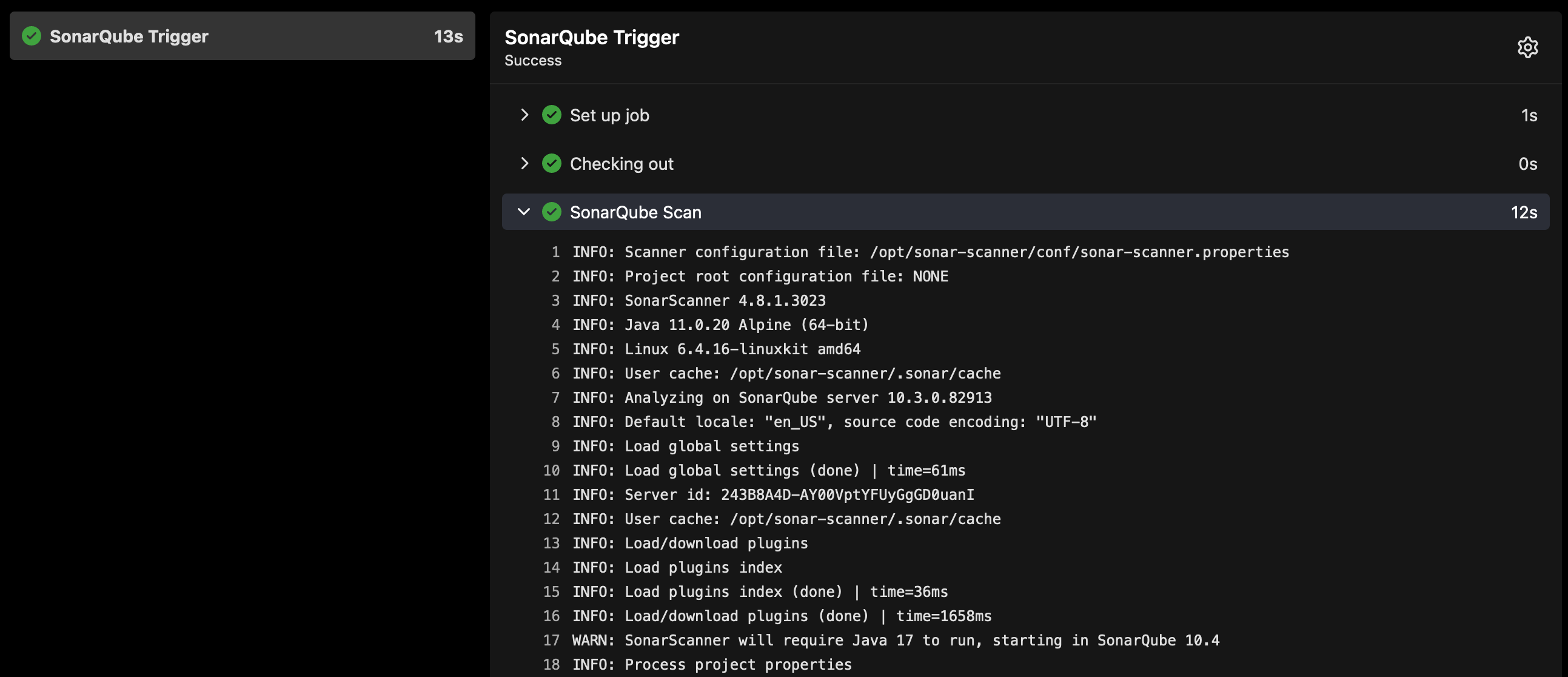Click the SonarScanner 4.8.1.3023 log line
The width and height of the screenshot is (1568, 677).
699,301
